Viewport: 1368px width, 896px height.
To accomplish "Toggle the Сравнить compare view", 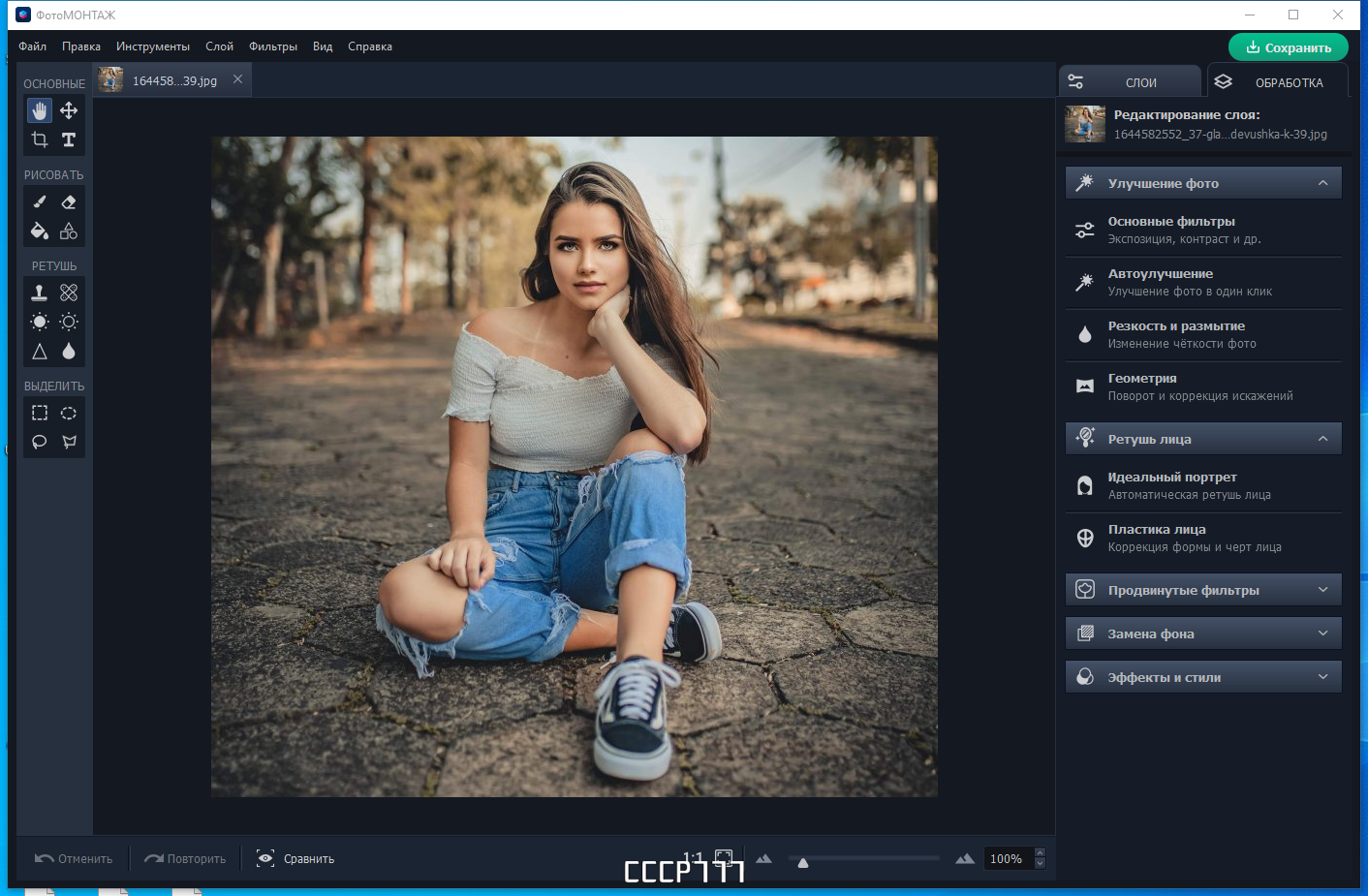I will (295, 858).
